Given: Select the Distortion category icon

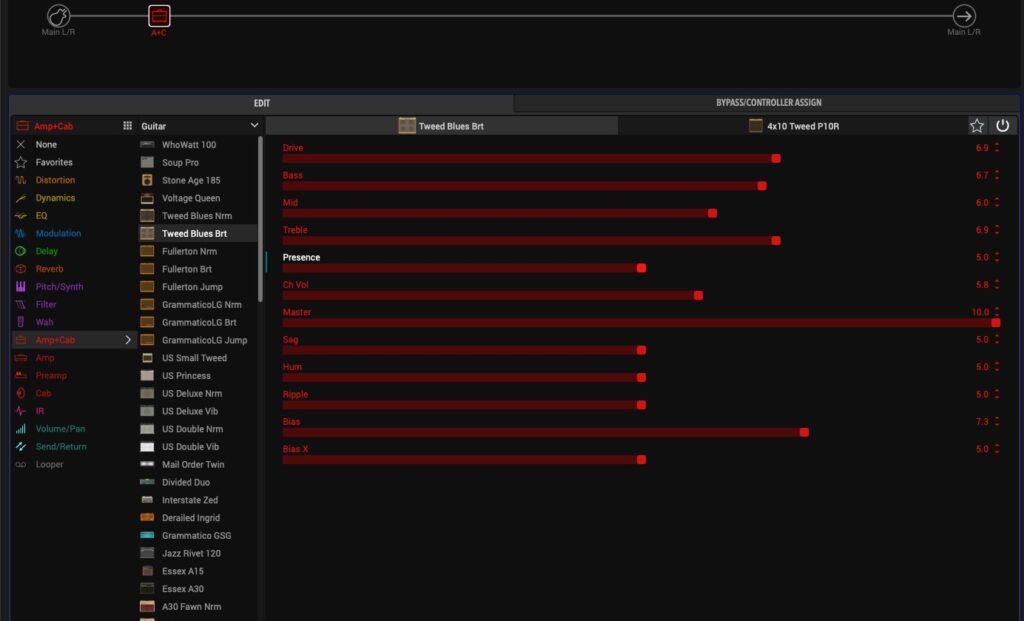Looking at the screenshot, I should click(20, 180).
